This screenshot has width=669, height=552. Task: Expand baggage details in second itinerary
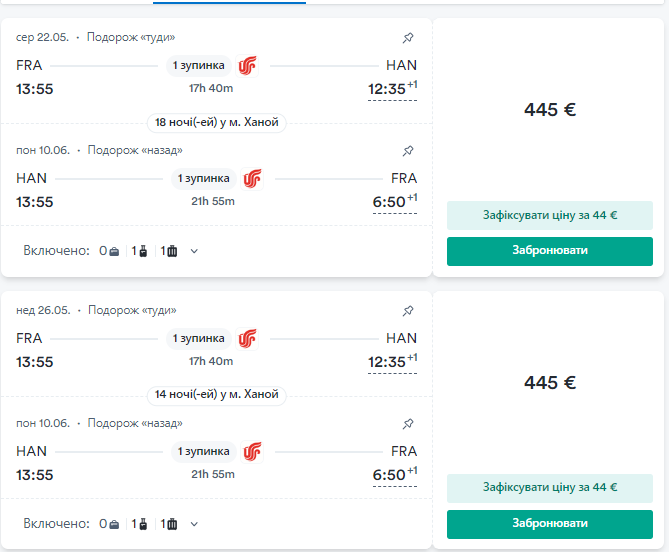click(x=194, y=524)
